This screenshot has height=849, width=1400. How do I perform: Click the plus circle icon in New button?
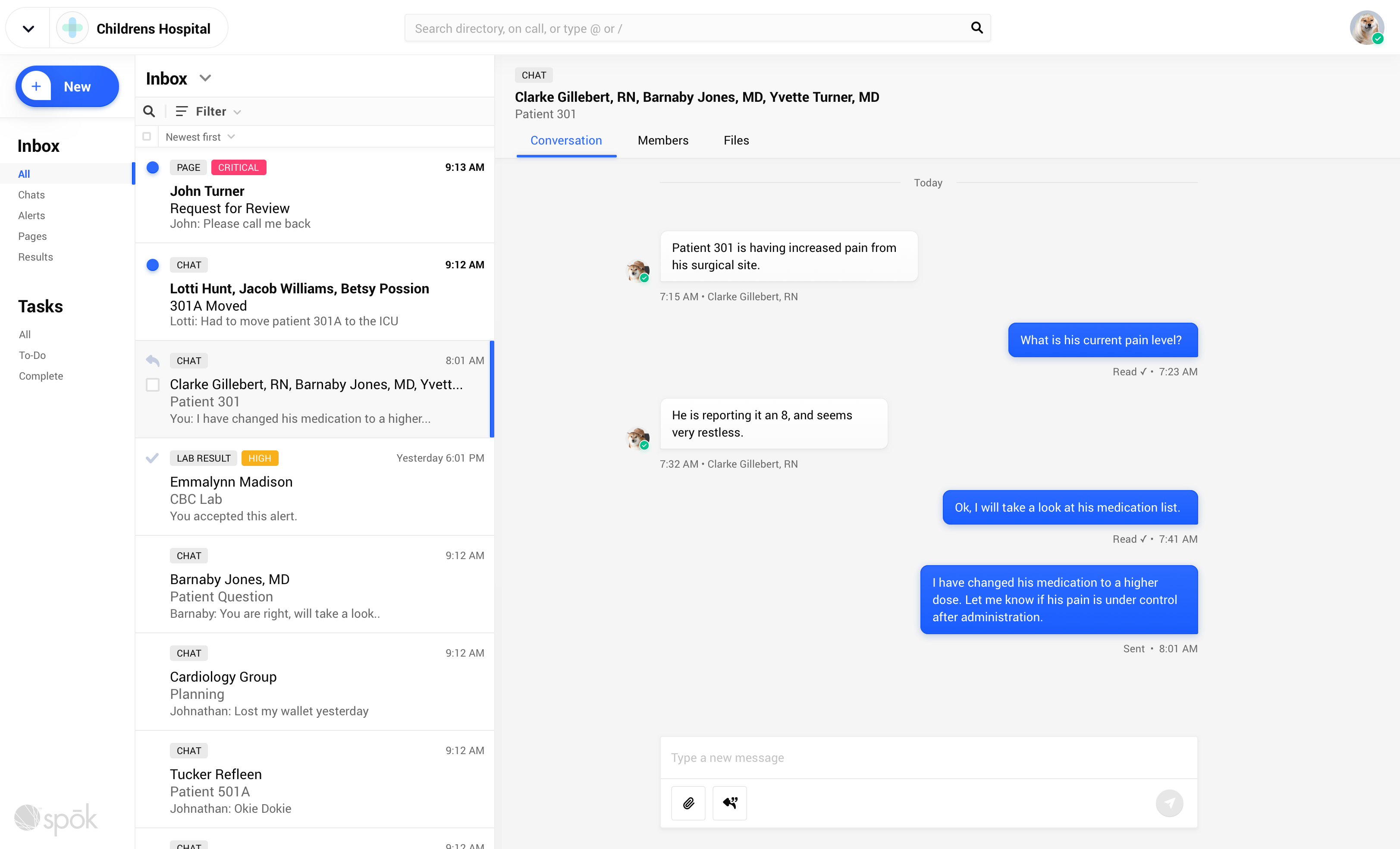point(36,86)
